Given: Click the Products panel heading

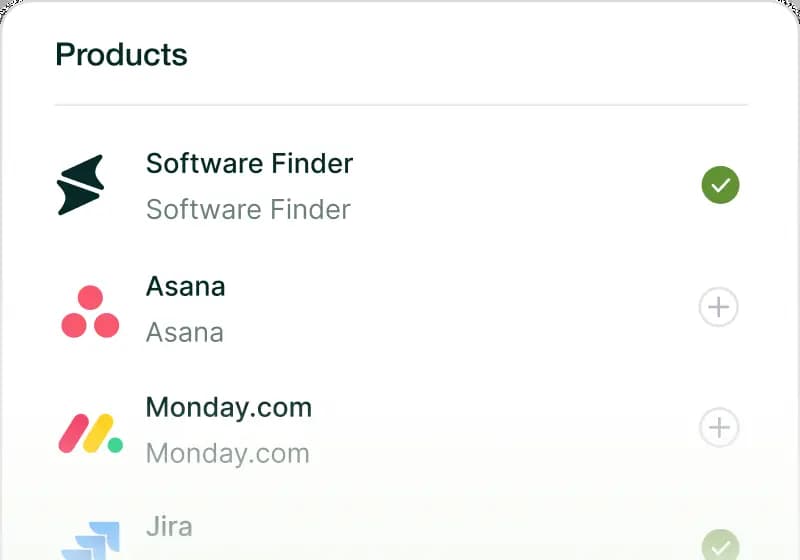Looking at the screenshot, I should click(121, 54).
